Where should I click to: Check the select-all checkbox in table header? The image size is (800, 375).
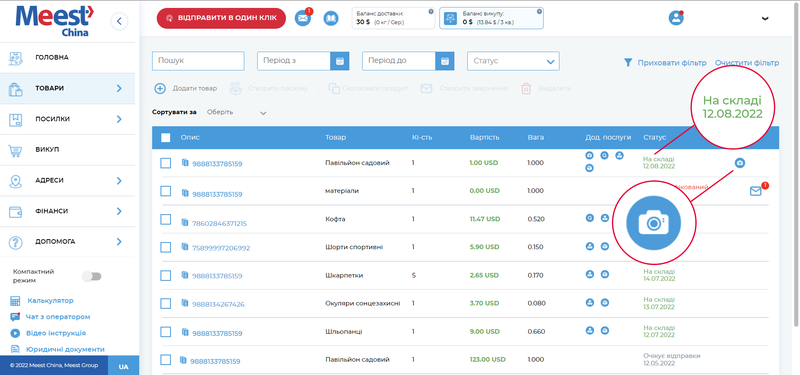(x=166, y=137)
